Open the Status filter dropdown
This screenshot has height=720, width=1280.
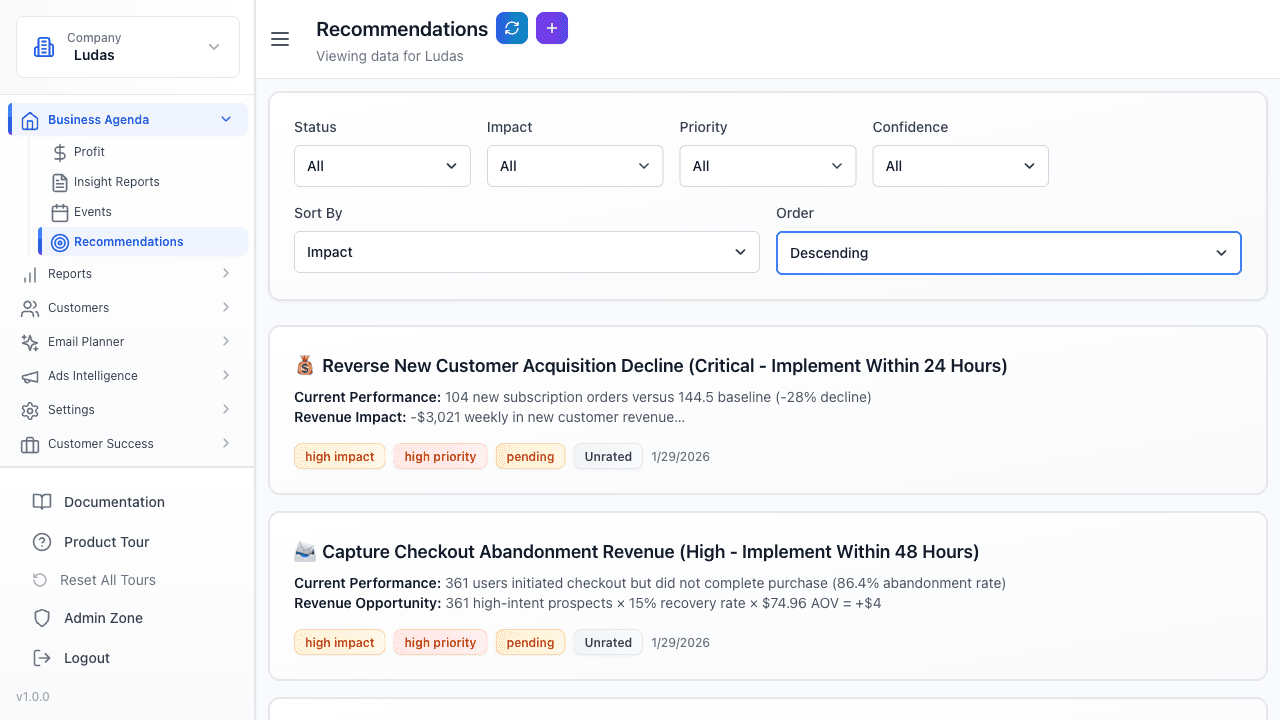382,166
